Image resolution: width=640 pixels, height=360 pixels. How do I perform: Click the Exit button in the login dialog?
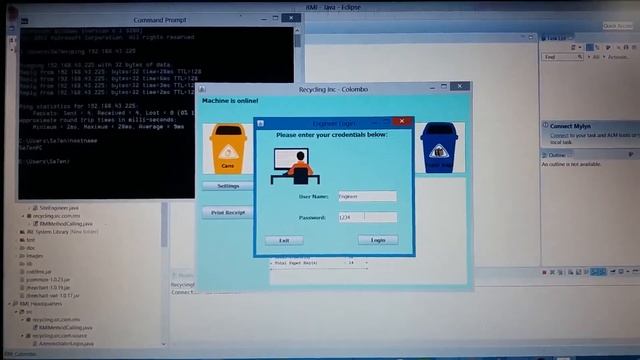coord(284,240)
